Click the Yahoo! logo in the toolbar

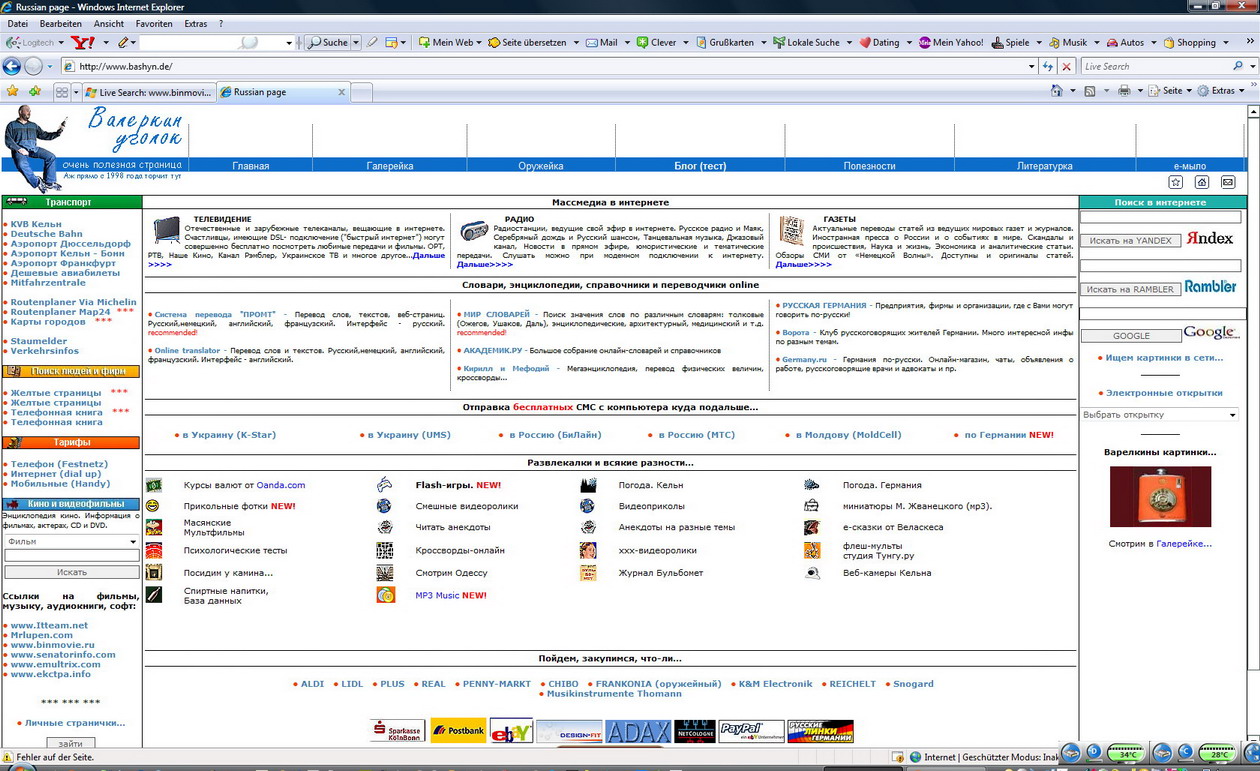82,43
